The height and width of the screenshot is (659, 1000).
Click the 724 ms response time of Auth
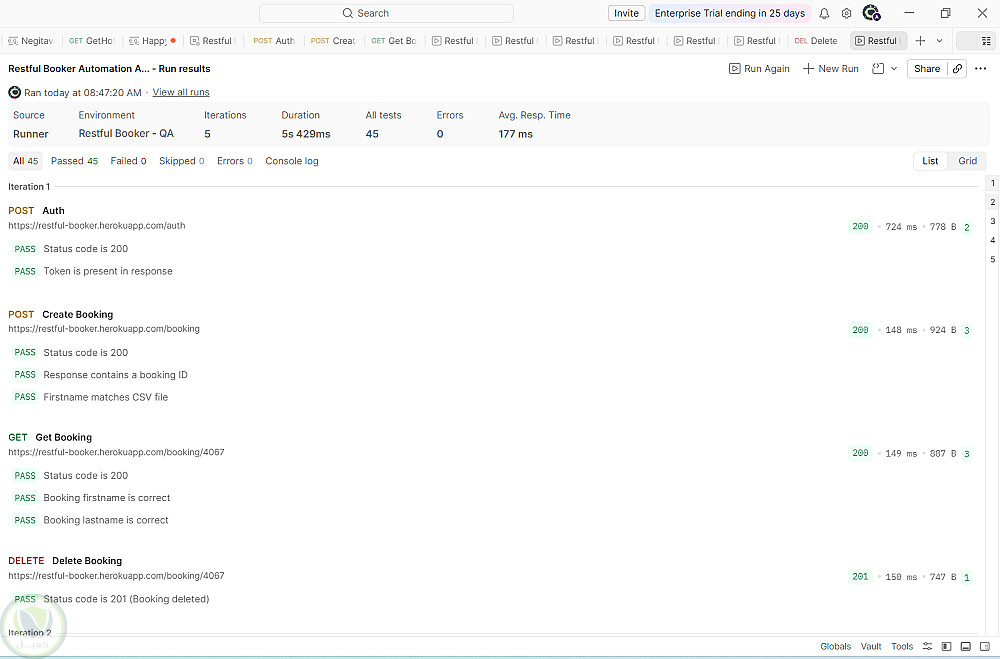point(901,226)
